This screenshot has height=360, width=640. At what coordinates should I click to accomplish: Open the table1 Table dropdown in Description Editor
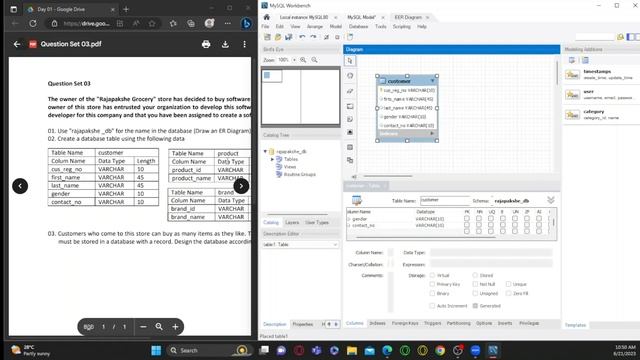point(300,244)
